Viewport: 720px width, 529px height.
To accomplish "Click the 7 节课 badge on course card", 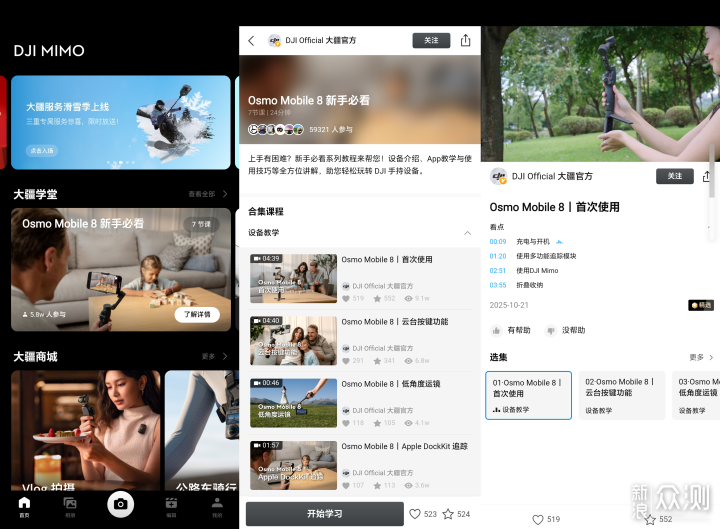I will (202, 224).
